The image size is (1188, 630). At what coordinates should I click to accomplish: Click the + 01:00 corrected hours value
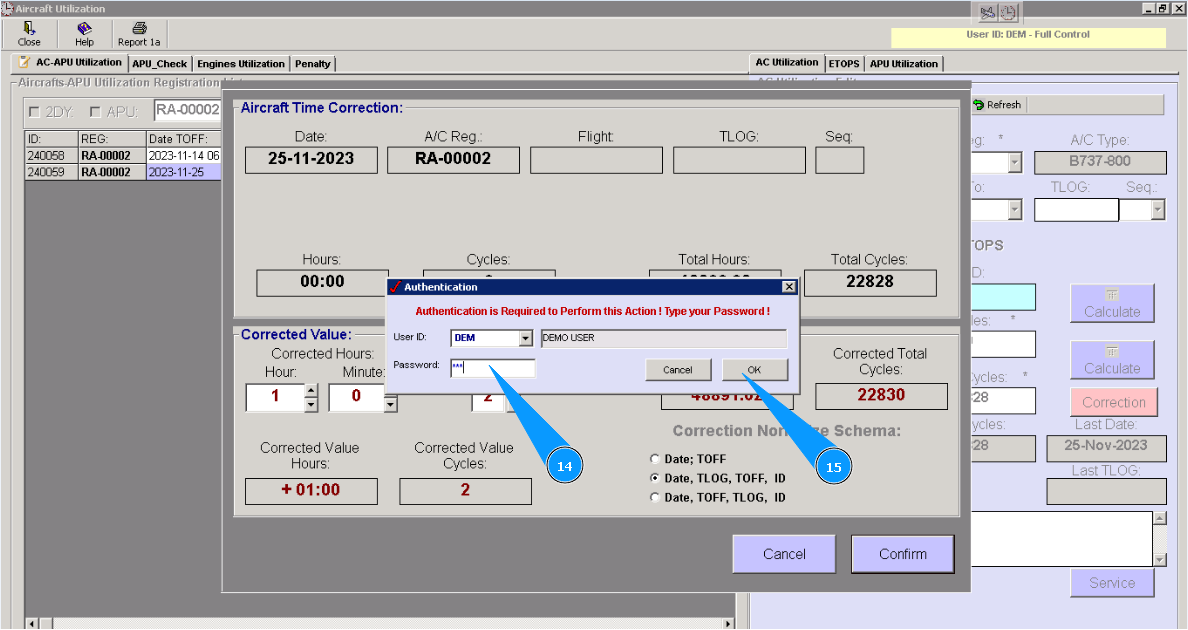click(x=311, y=490)
